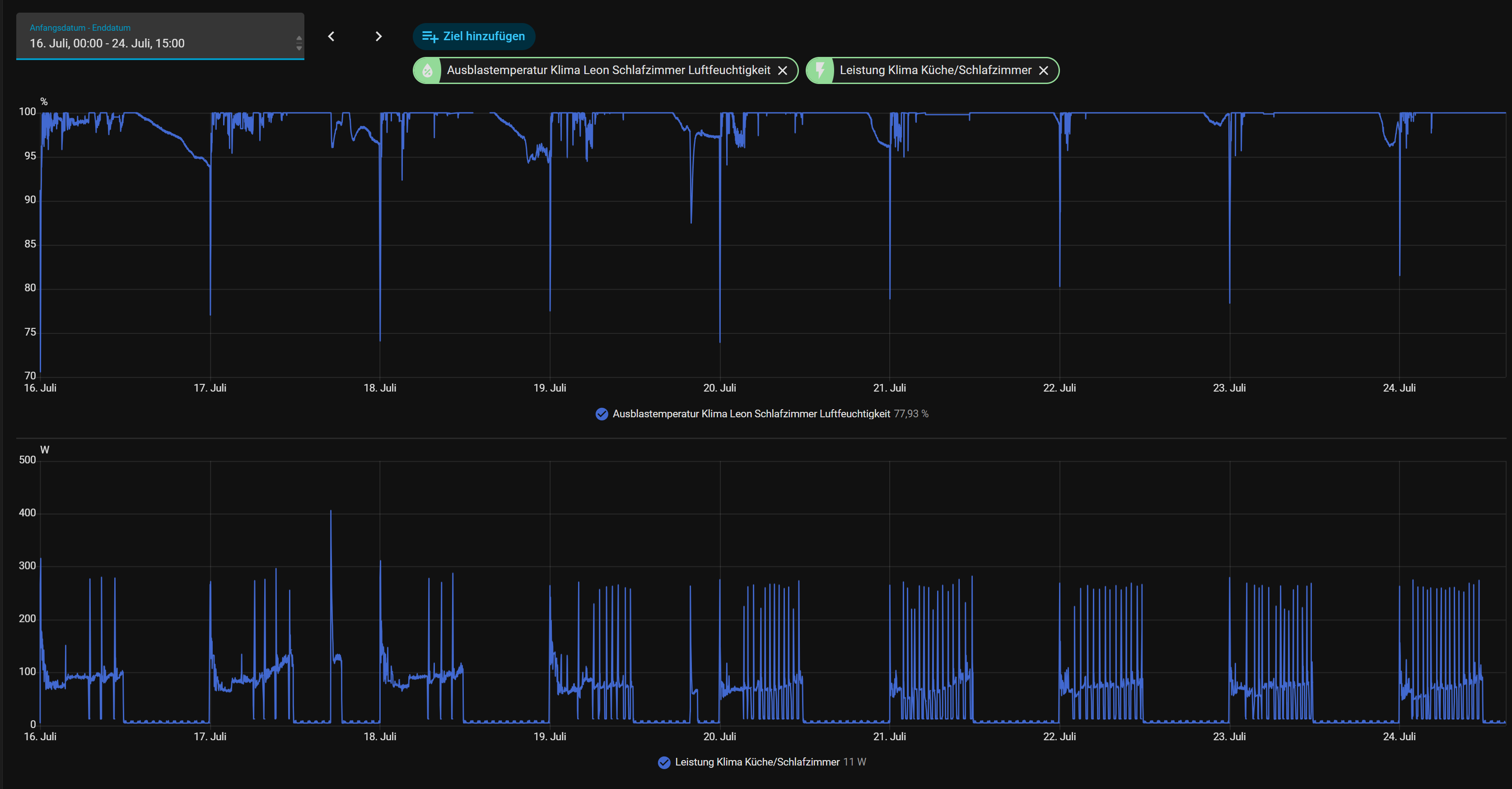Toggle the humidity series legend checkbox

coord(602,414)
